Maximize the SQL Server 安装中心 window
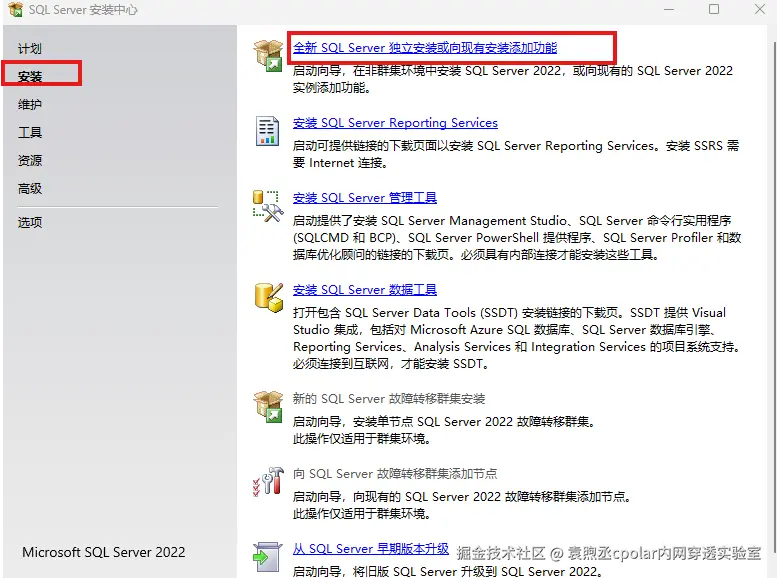 point(714,9)
